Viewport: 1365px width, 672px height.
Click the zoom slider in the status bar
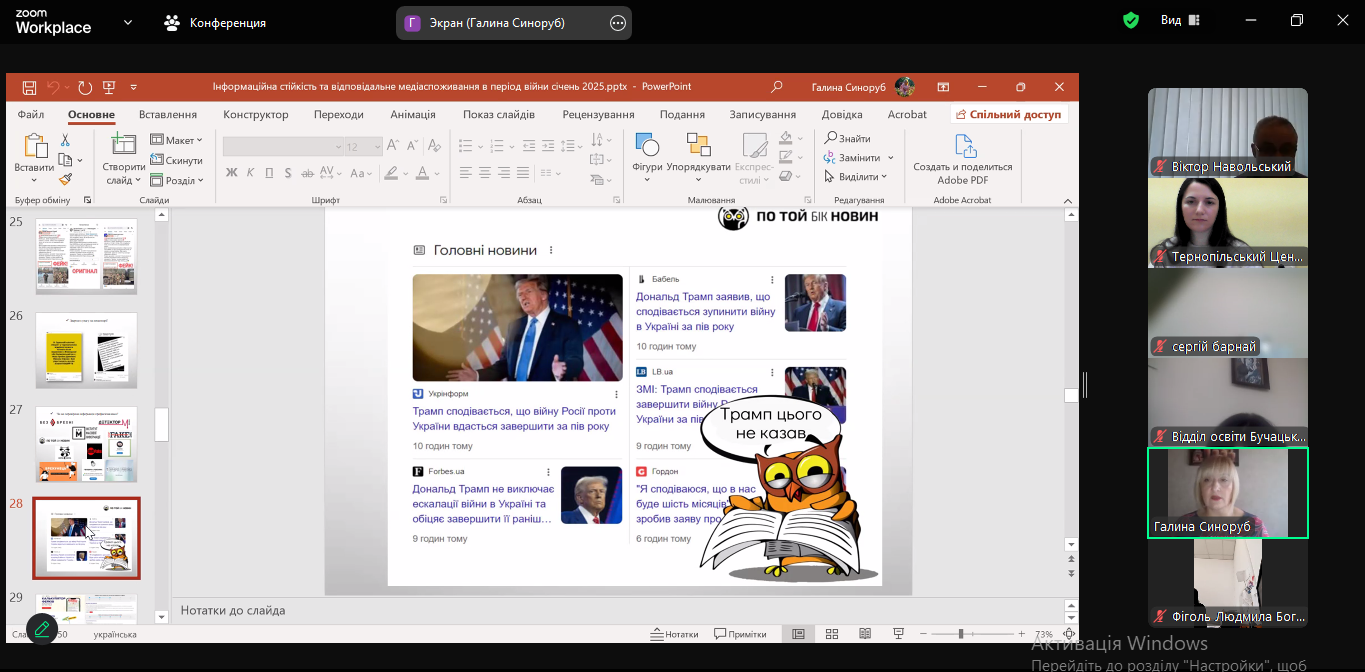click(x=960, y=634)
